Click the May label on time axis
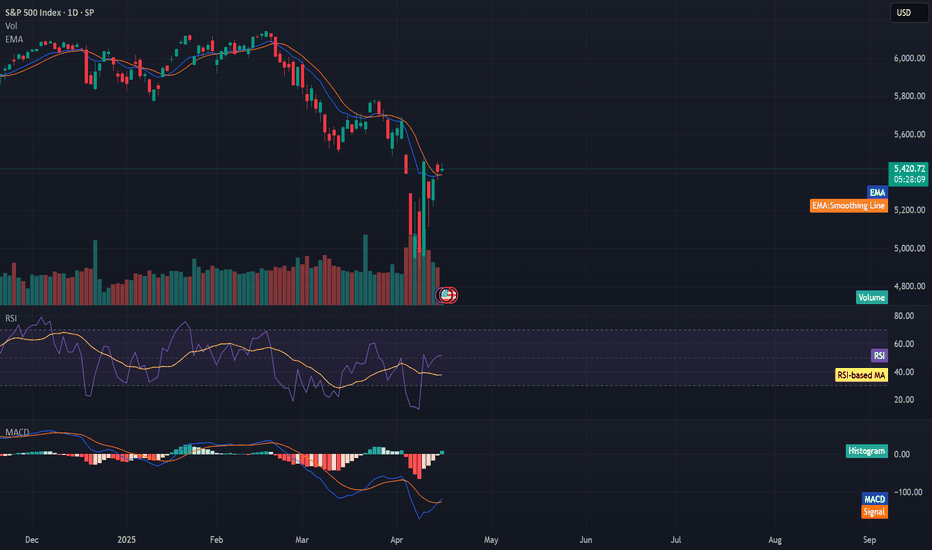Image resolution: width=932 pixels, height=550 pixels. (491, 540)
